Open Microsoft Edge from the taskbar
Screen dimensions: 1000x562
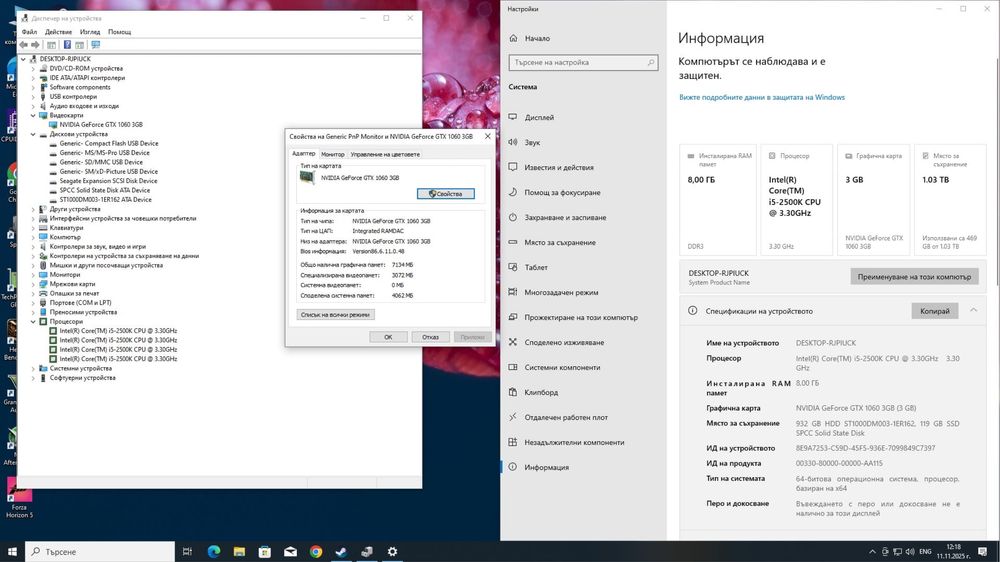point(214,551)
